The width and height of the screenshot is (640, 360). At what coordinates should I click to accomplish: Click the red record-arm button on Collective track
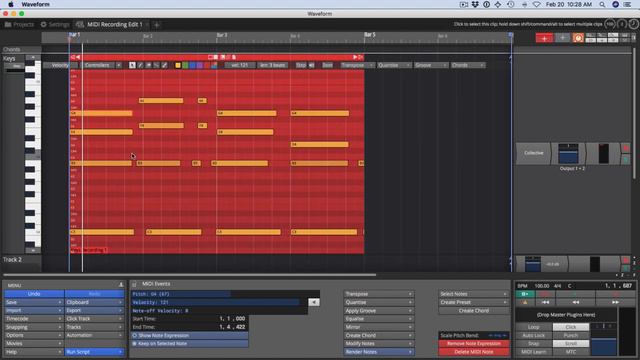[x=625, y=148]
